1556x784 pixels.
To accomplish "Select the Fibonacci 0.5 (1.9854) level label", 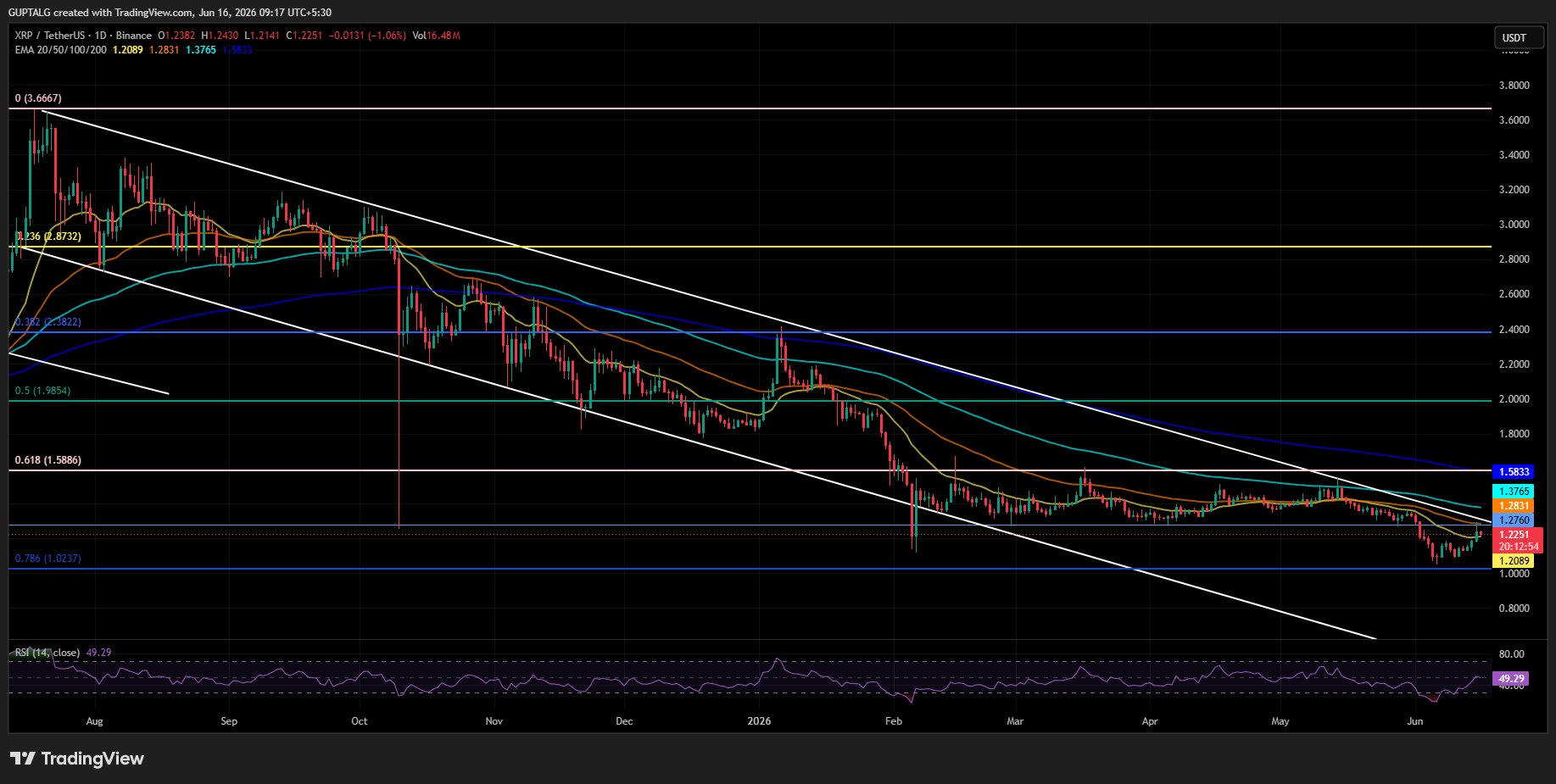I will coord(42,391).
